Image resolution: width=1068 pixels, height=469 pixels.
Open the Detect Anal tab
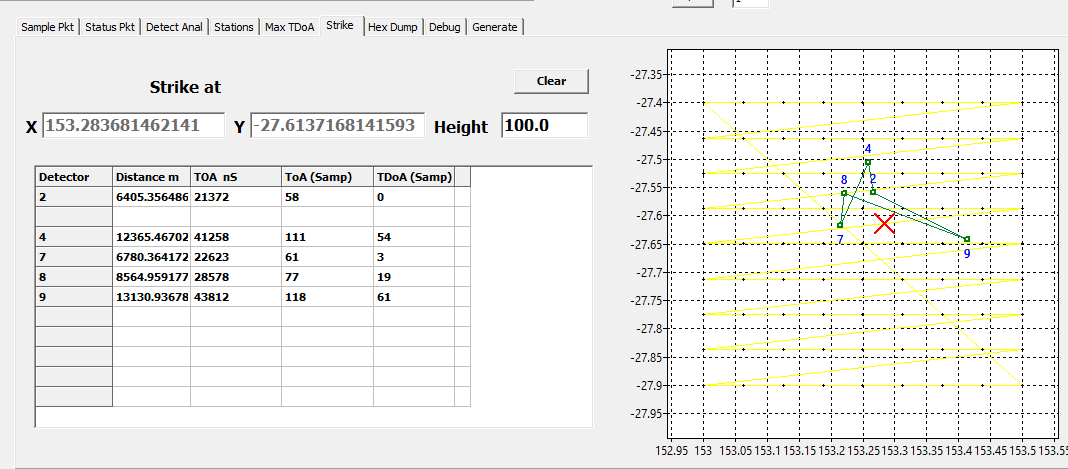(x=174, y=27)
